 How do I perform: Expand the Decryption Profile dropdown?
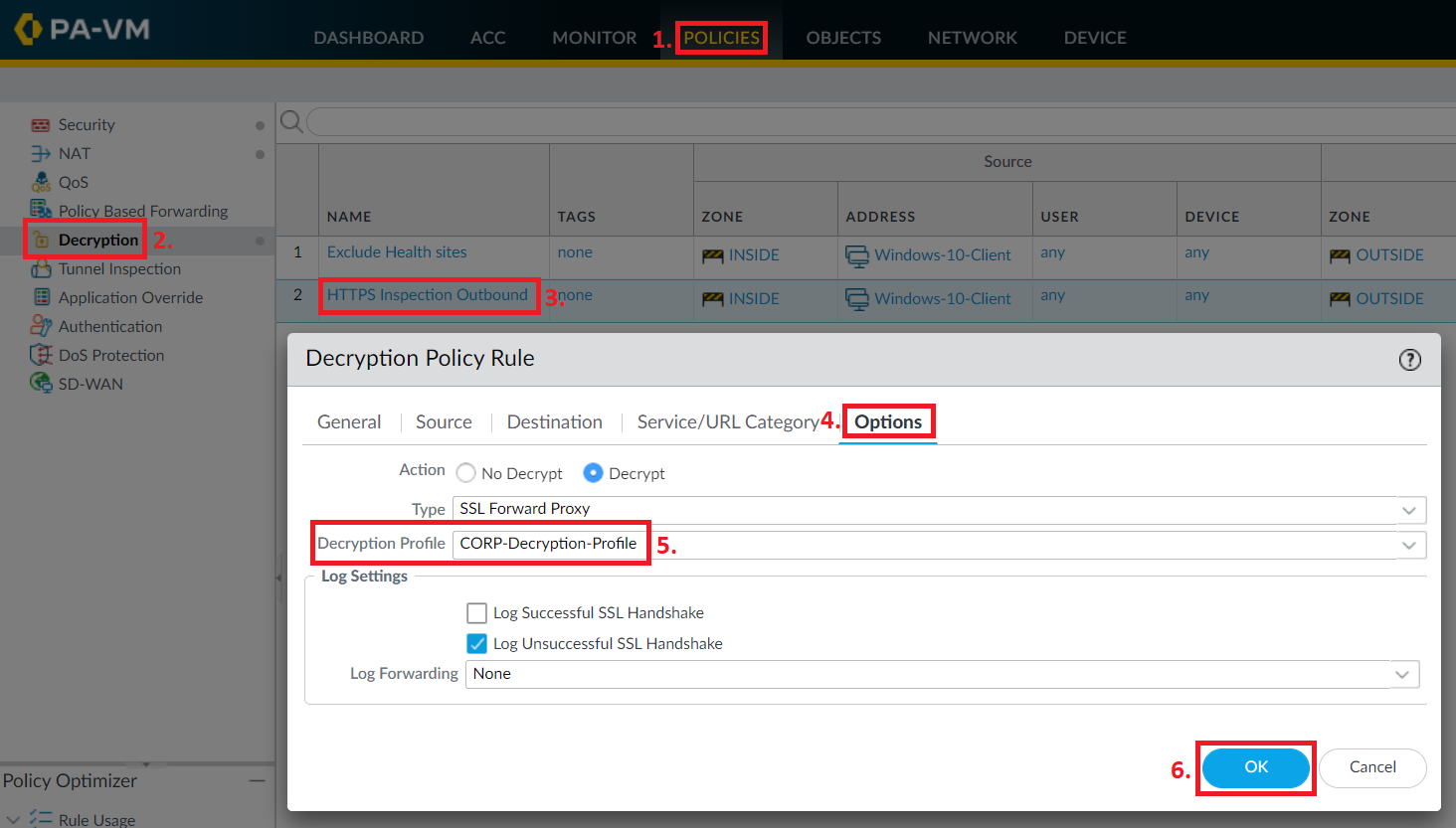(x=1409, y=545)
